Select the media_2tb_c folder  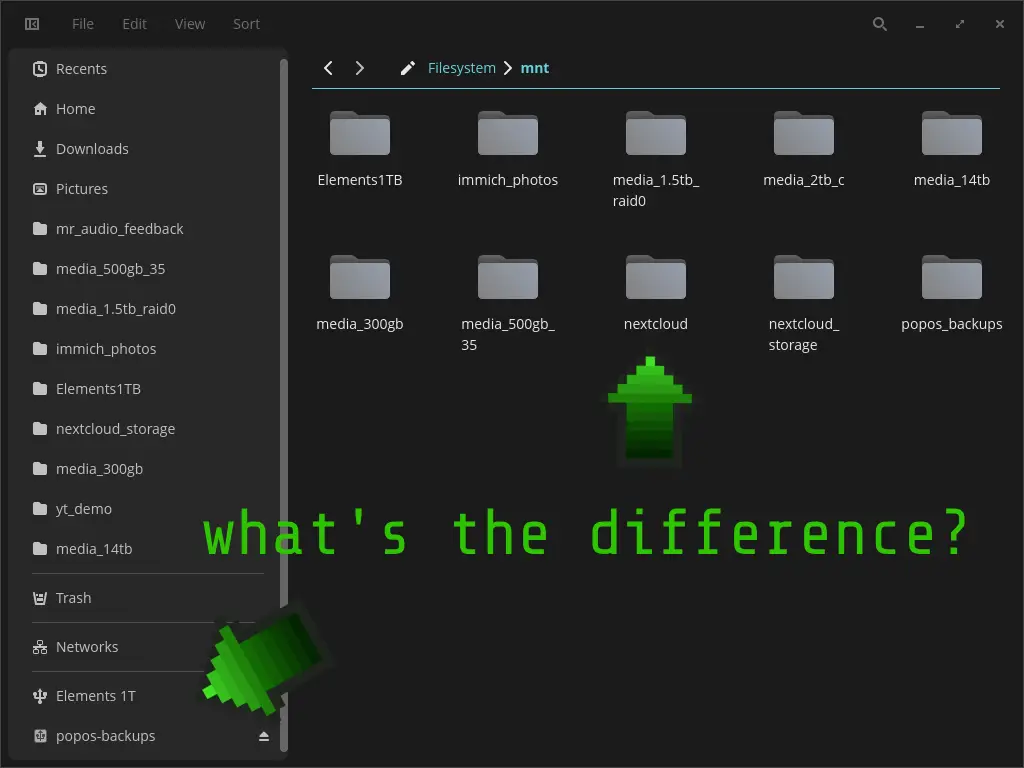pos(804,150)
